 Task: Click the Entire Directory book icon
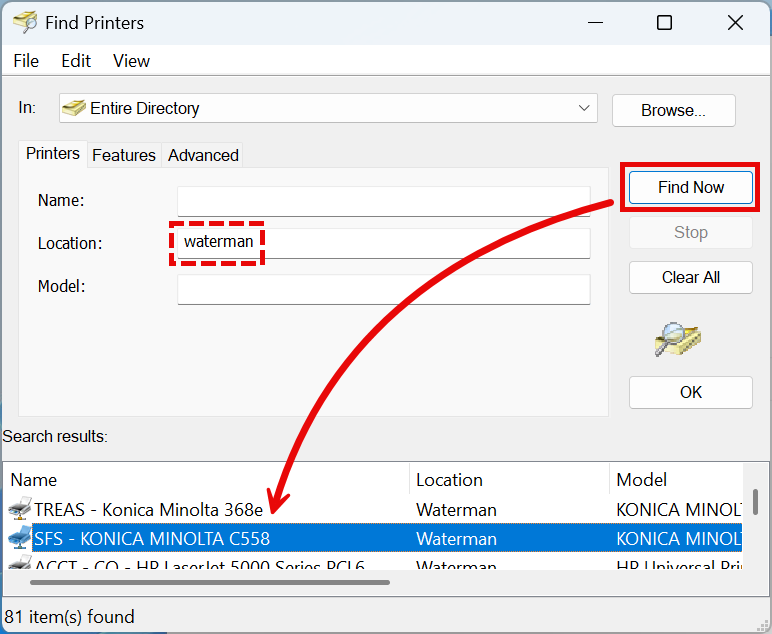(74, 108)
